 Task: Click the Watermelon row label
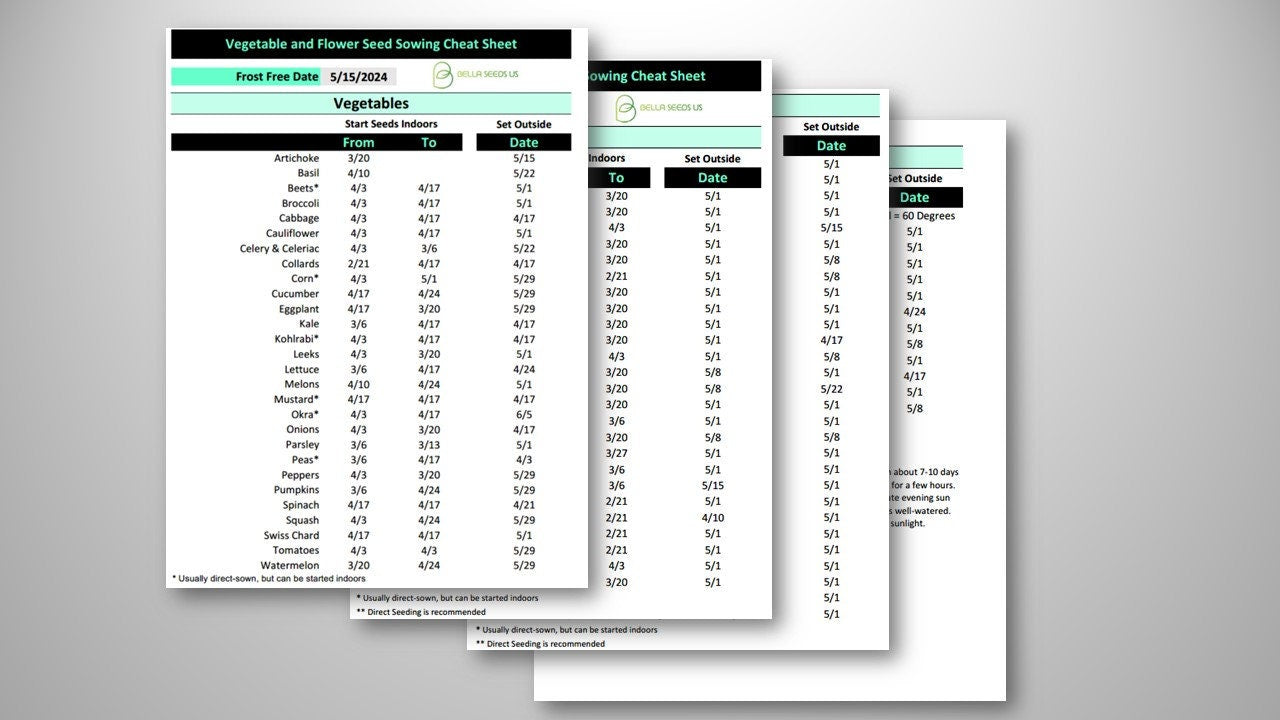coord(290,565)
